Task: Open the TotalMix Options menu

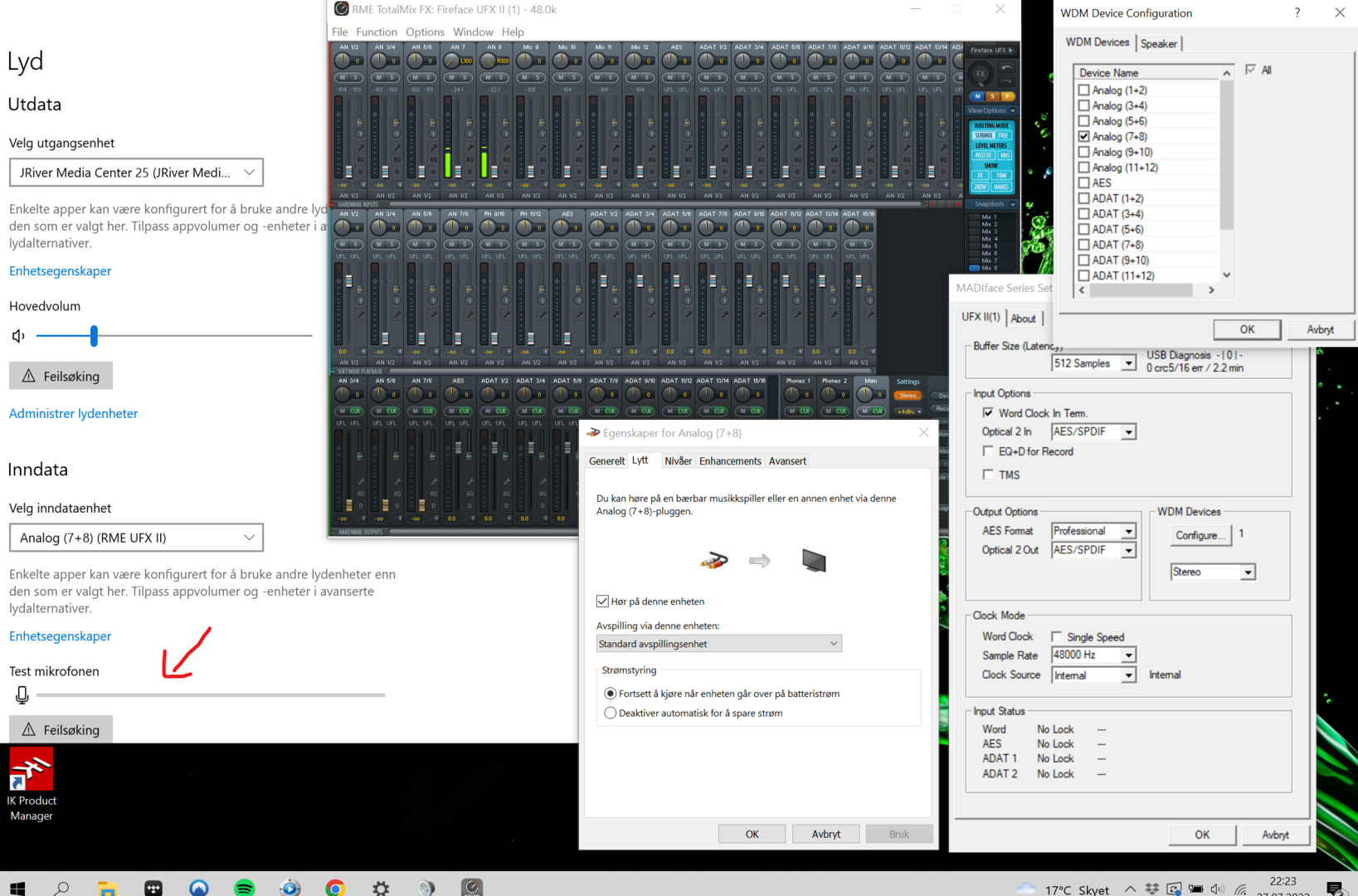Action: click(425, 32)
